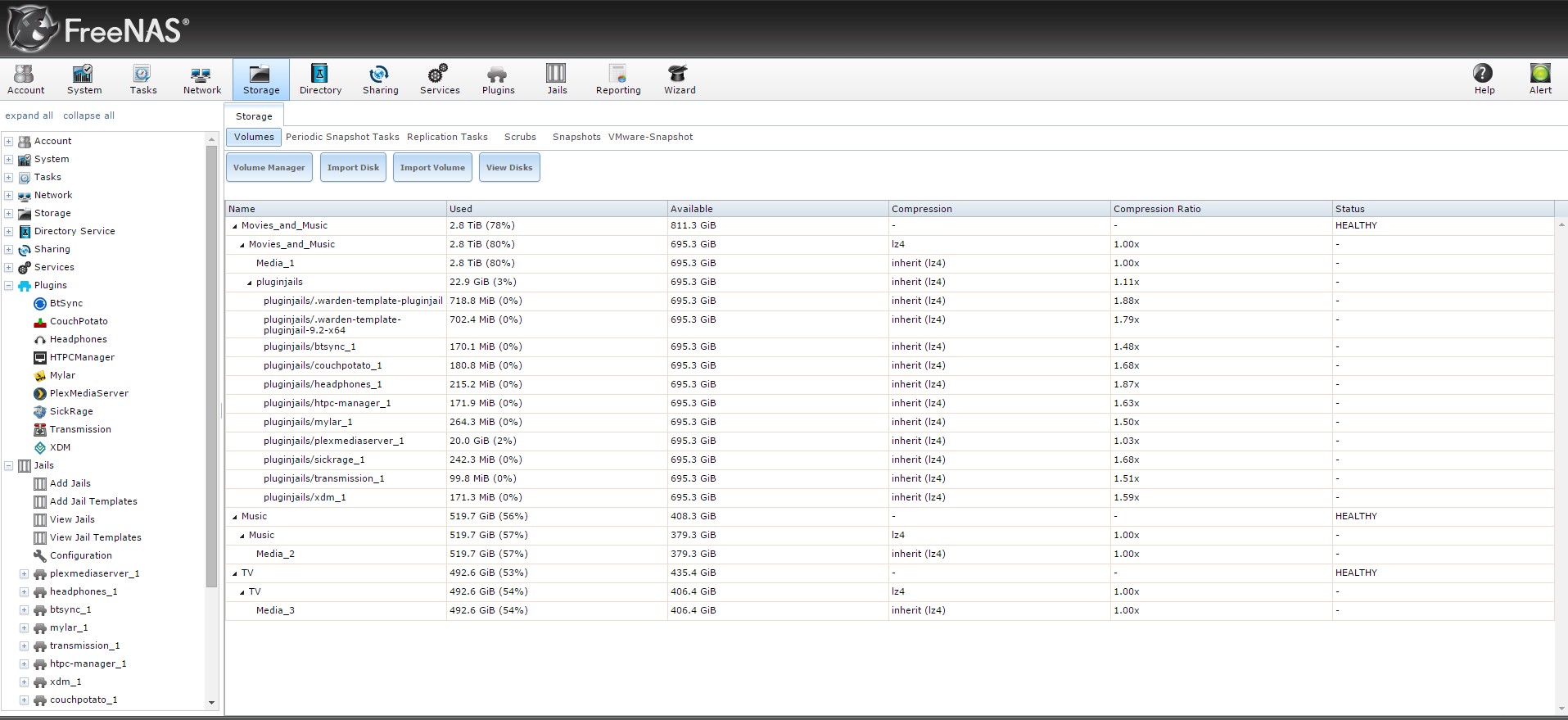
Task: Click the Import Disk button
Action: point(353,167)
